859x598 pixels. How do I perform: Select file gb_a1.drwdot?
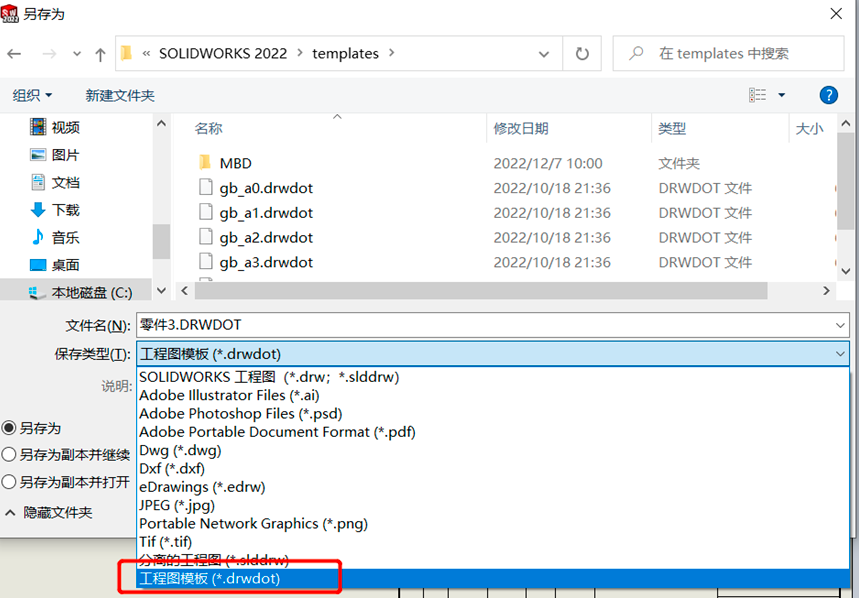pyautogui.click(x=266, y=212)
